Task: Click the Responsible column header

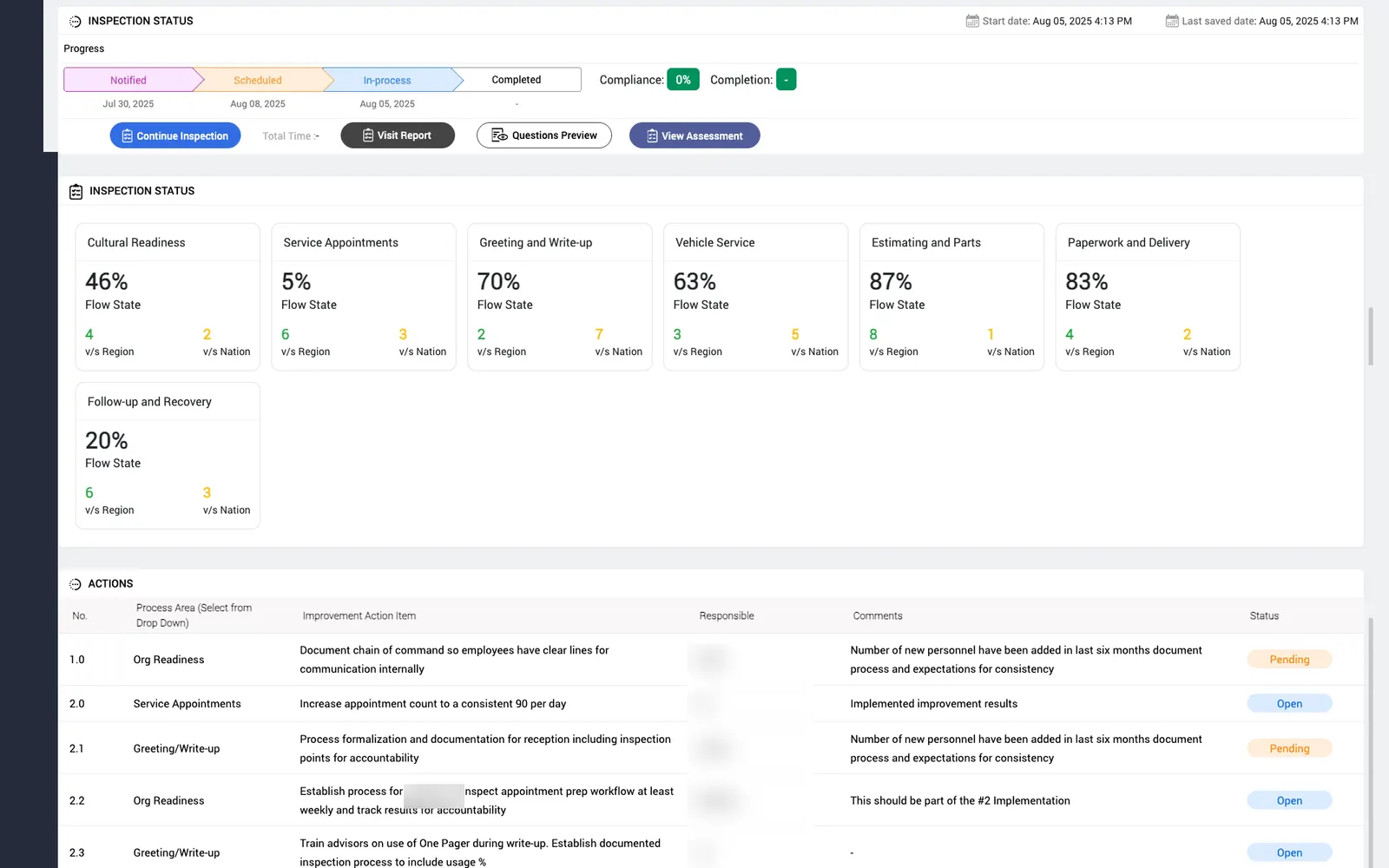Action: pyautogui.click(x=727, y=615)
